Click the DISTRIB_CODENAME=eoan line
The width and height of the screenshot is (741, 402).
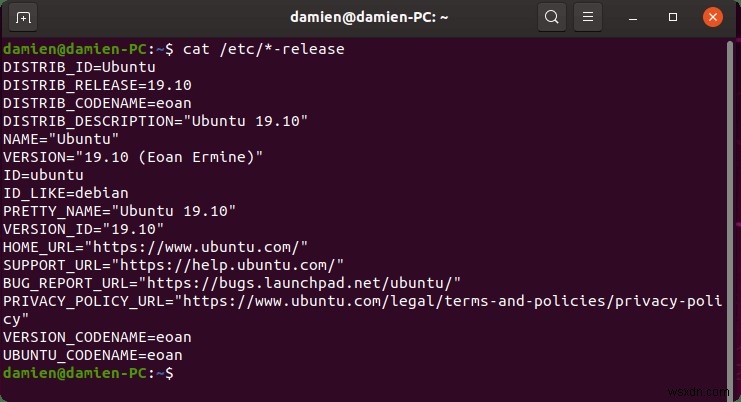(97, 103)
